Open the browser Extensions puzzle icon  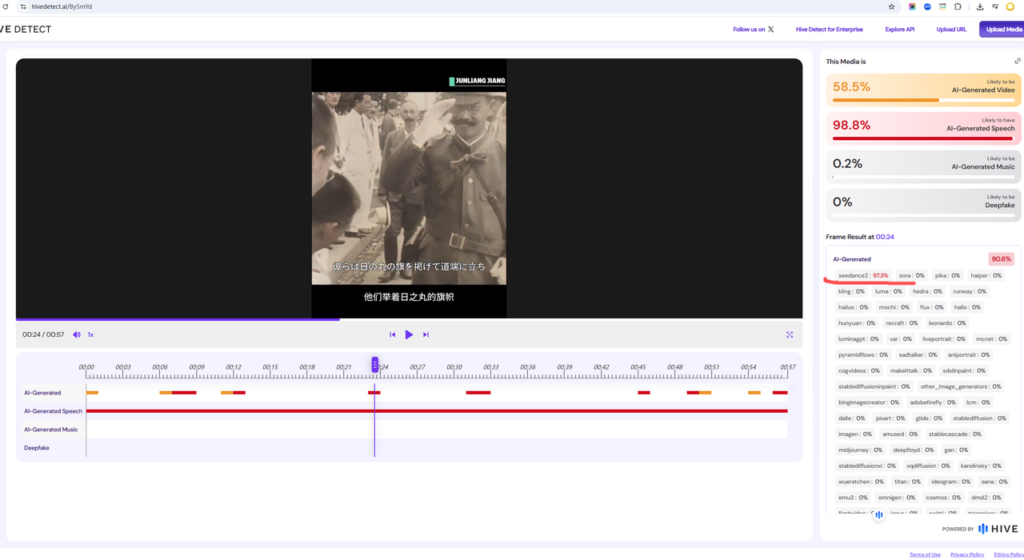click(x=958, y=7)
